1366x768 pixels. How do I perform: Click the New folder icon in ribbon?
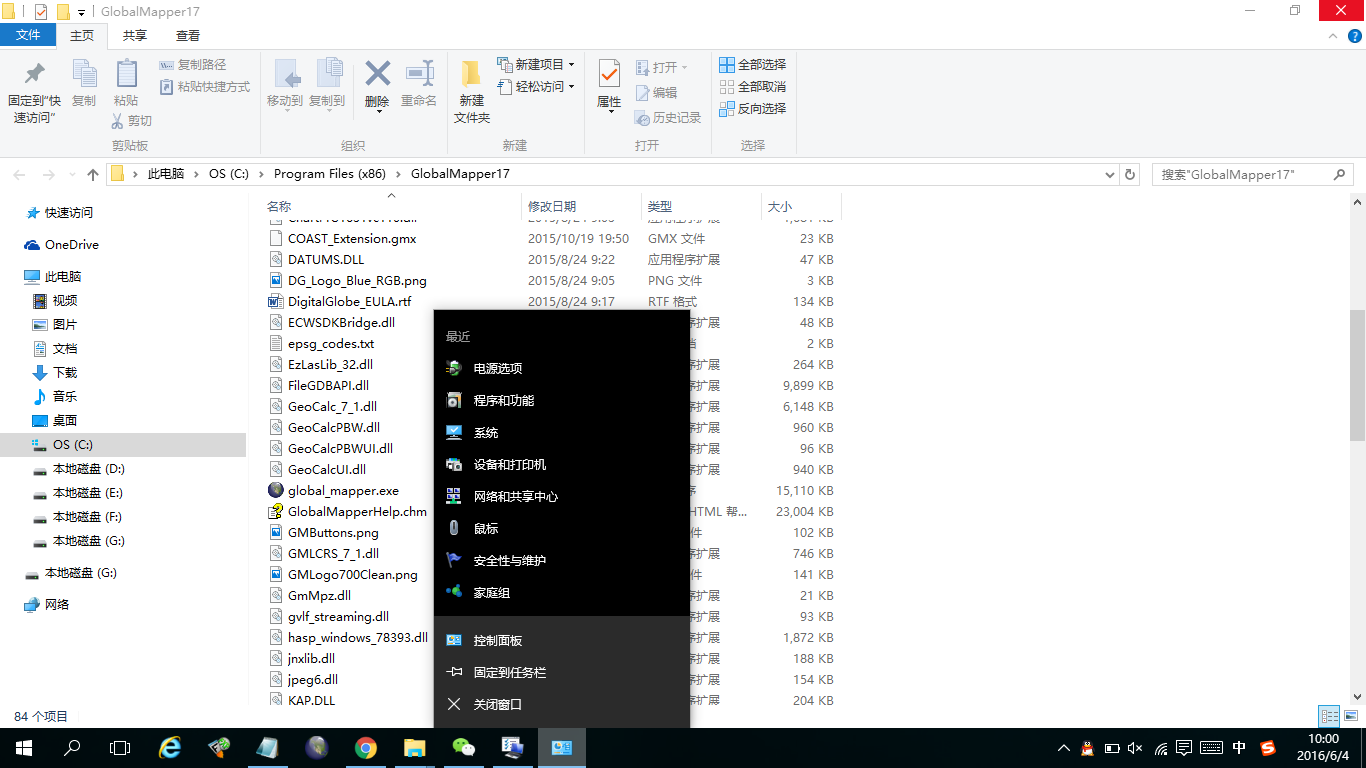point(472,73)
